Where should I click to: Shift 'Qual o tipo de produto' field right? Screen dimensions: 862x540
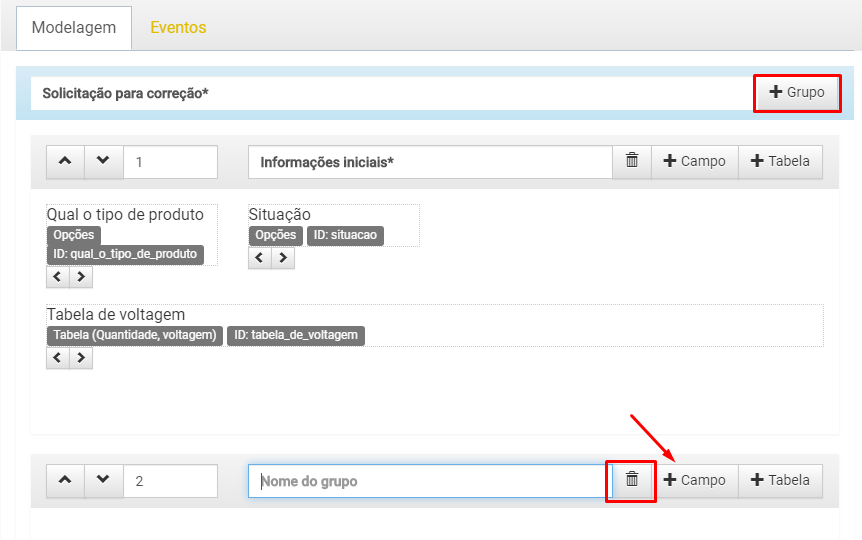81,277
